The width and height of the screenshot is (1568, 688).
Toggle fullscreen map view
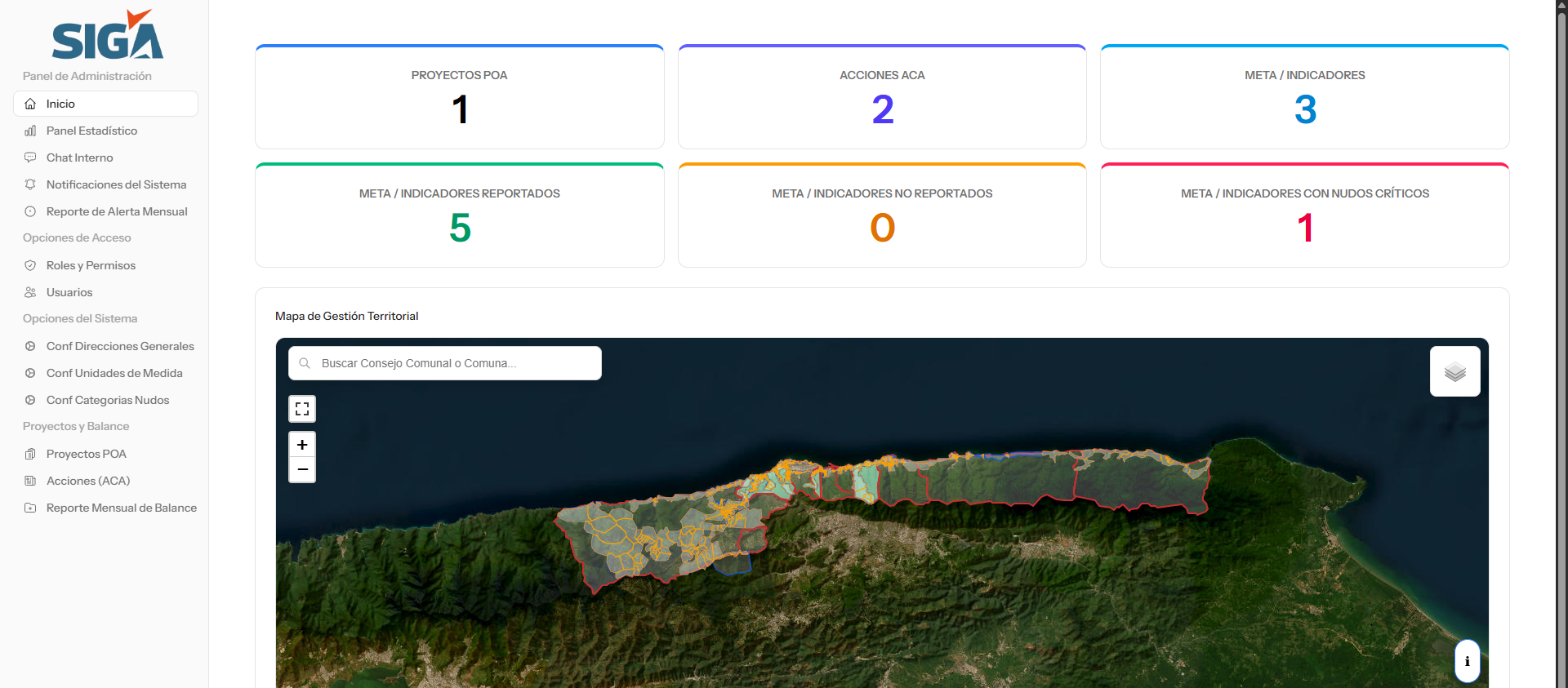[x=302, y=409]
